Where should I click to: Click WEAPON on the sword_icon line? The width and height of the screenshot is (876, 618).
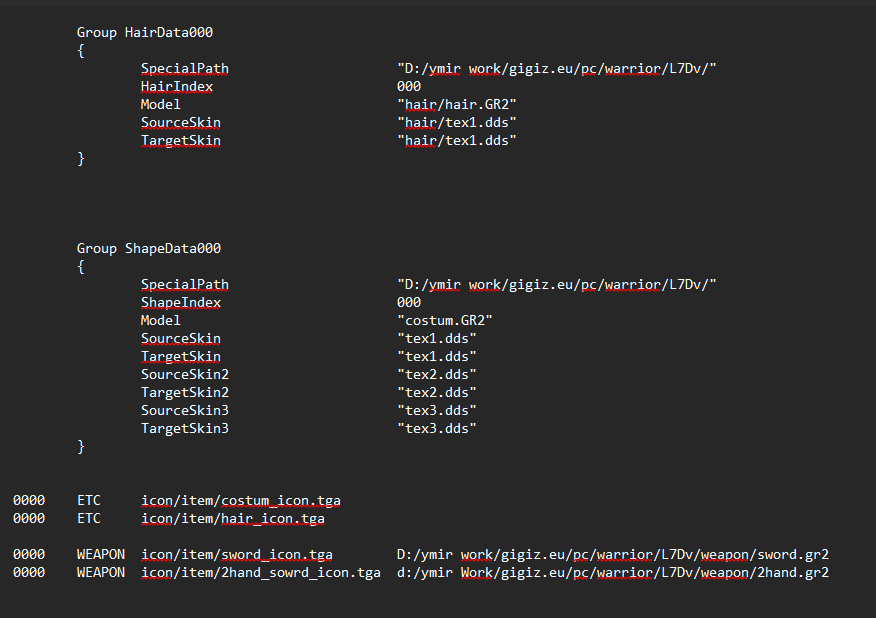coord(100,555)
